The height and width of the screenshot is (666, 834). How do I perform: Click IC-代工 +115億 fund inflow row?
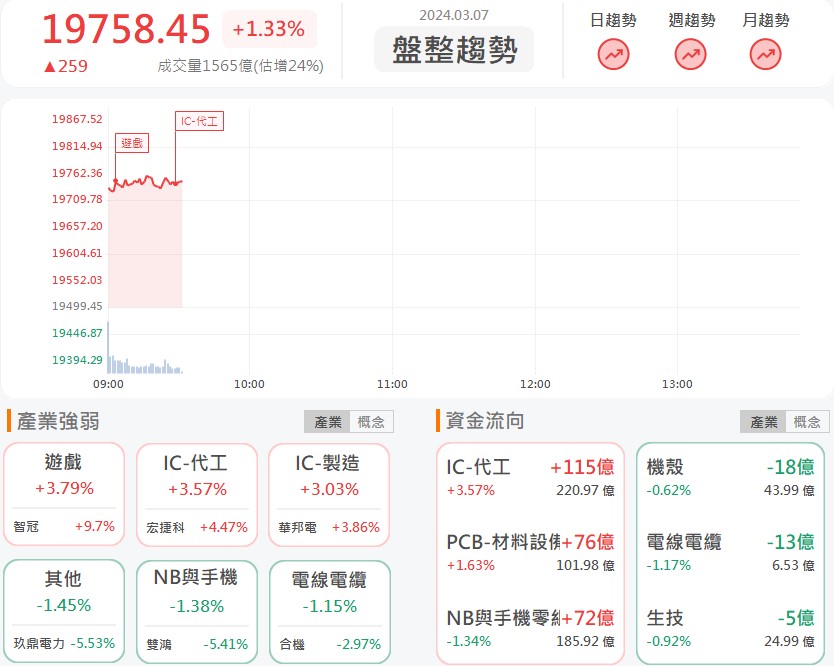[530, 477]
